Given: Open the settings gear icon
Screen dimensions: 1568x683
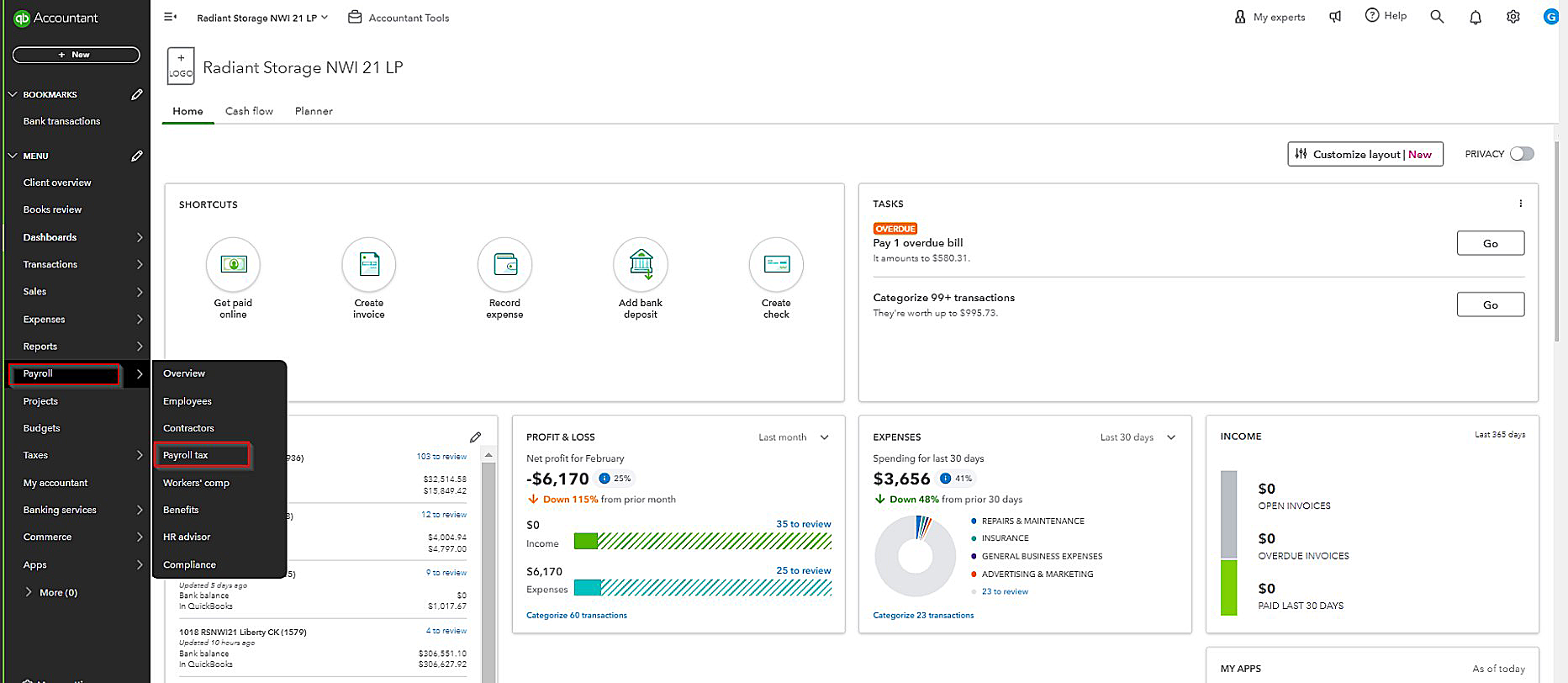Looking at the screenshot, I should click(x=1513, y=17).
